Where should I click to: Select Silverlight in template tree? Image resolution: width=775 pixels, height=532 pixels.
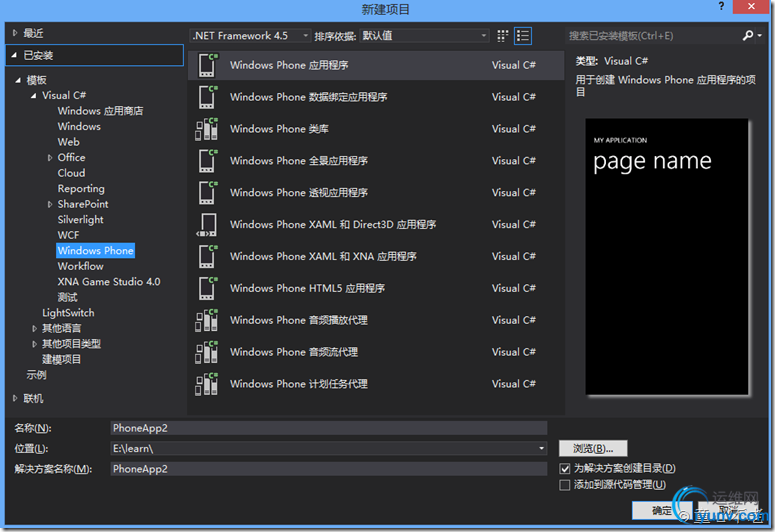coord(81,220)
